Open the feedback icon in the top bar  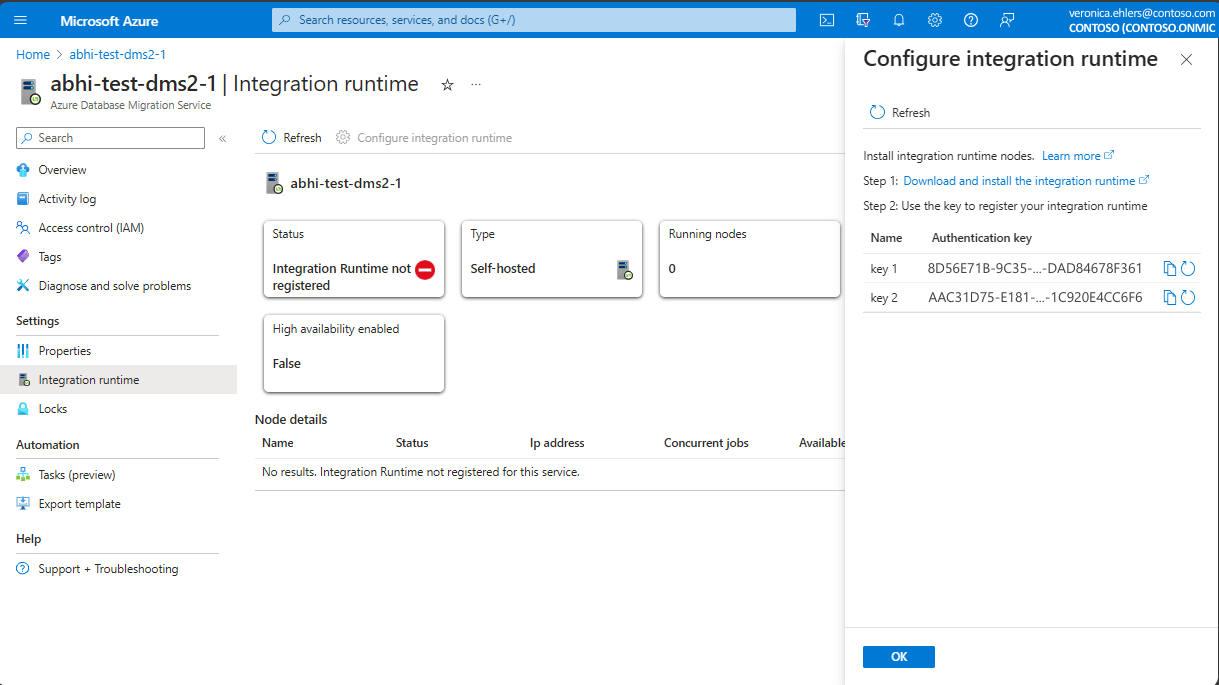pos(1006,19)
